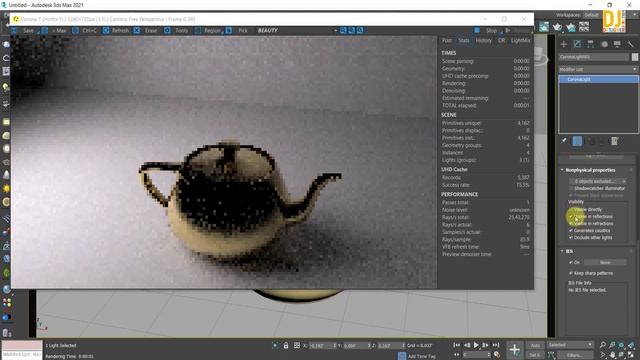
Task: Click the Save button in Corona frame buffer
Action: tap(25, 31)
